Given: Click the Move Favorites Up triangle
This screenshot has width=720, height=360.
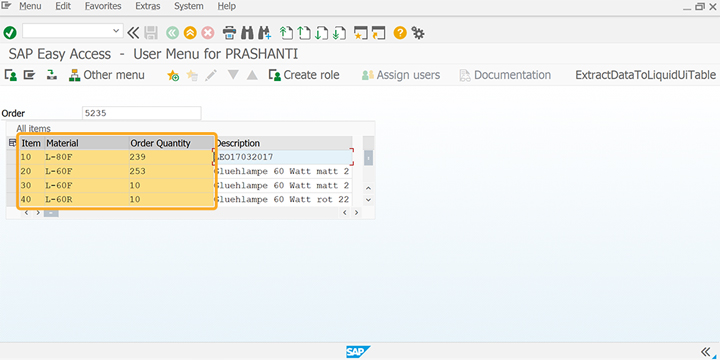Looking at the screenshot, I should [252, 75].
